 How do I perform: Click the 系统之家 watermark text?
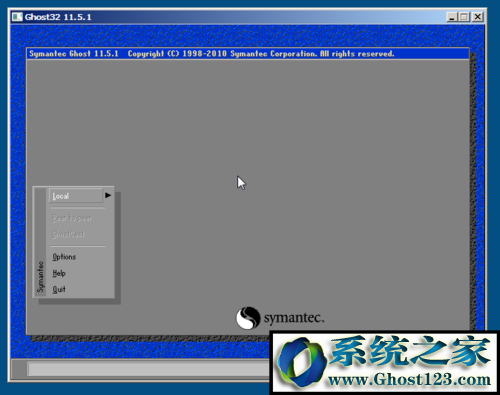(410, 351)
